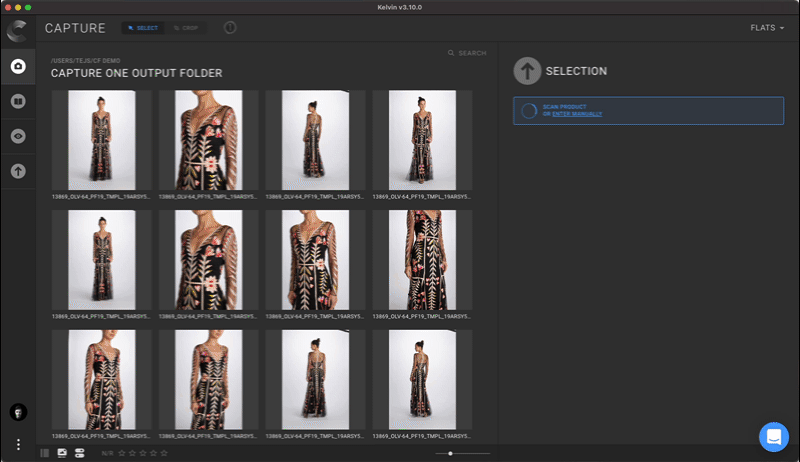800x462 pixels.
Task: Select first row first thumbnail full-length front
Action: coord(102,140)
